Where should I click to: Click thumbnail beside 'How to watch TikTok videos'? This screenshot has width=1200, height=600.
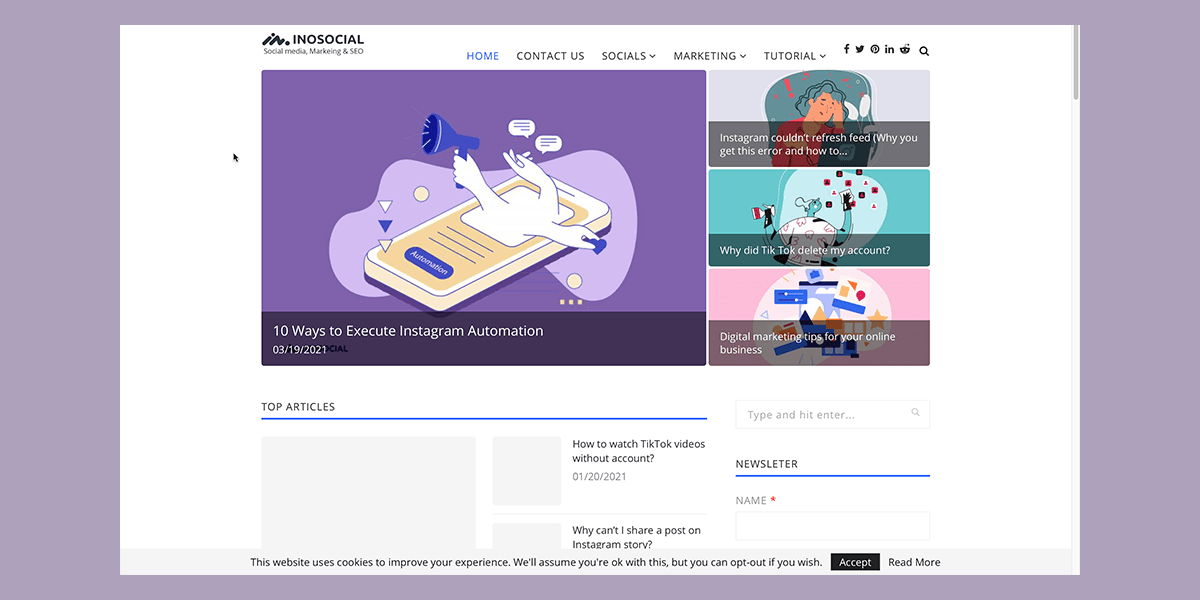(x=527, y=471)
